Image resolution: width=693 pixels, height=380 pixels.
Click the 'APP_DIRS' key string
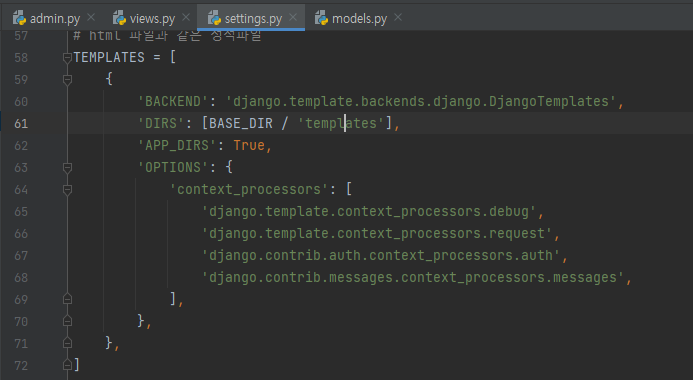point(177,145)
